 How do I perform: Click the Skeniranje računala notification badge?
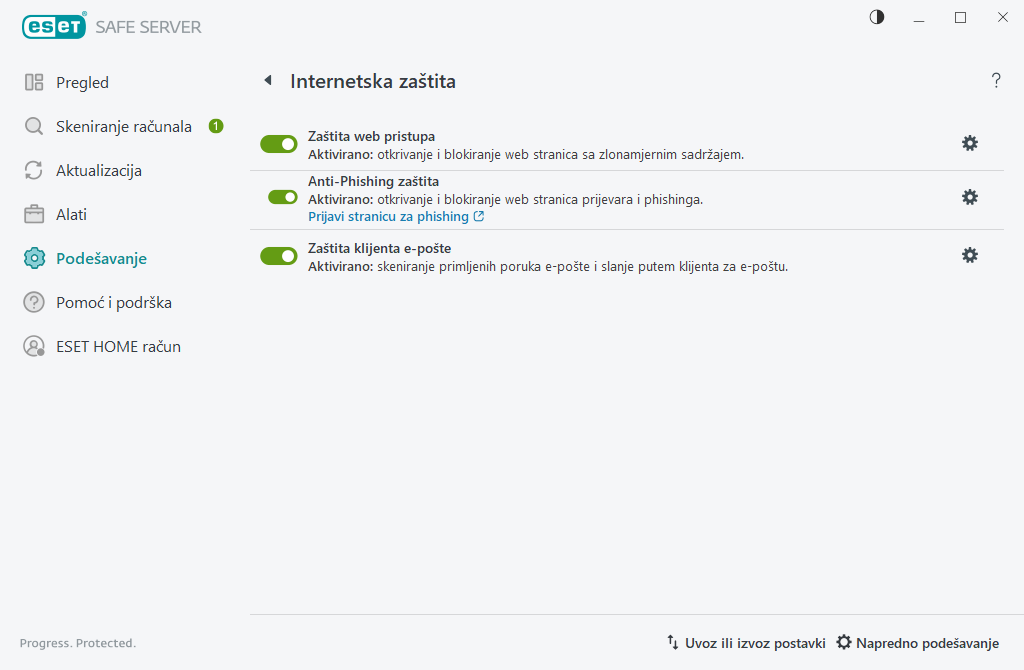click(x=216, y=126)
